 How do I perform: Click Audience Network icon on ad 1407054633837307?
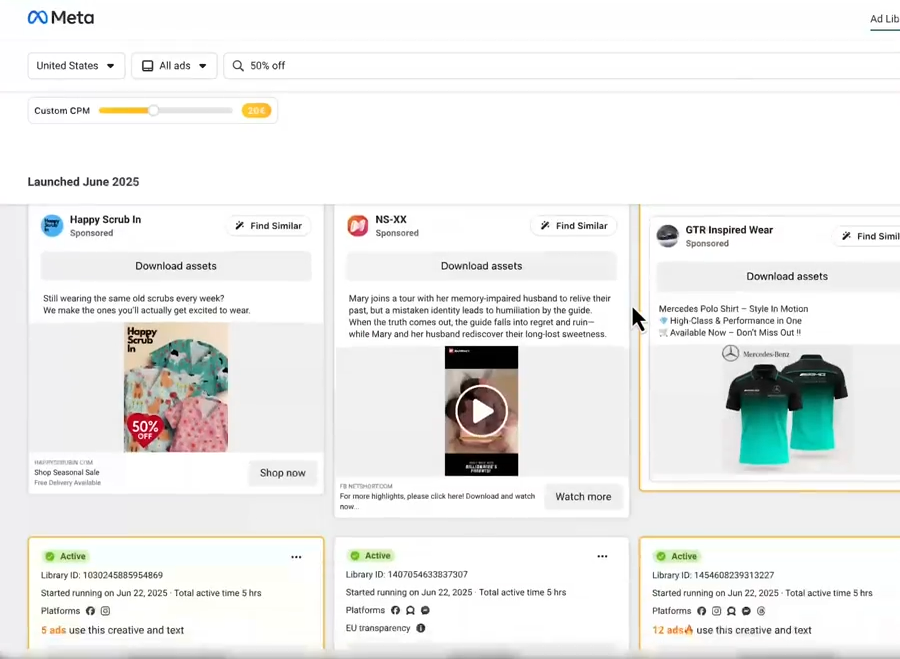point(410,610)
